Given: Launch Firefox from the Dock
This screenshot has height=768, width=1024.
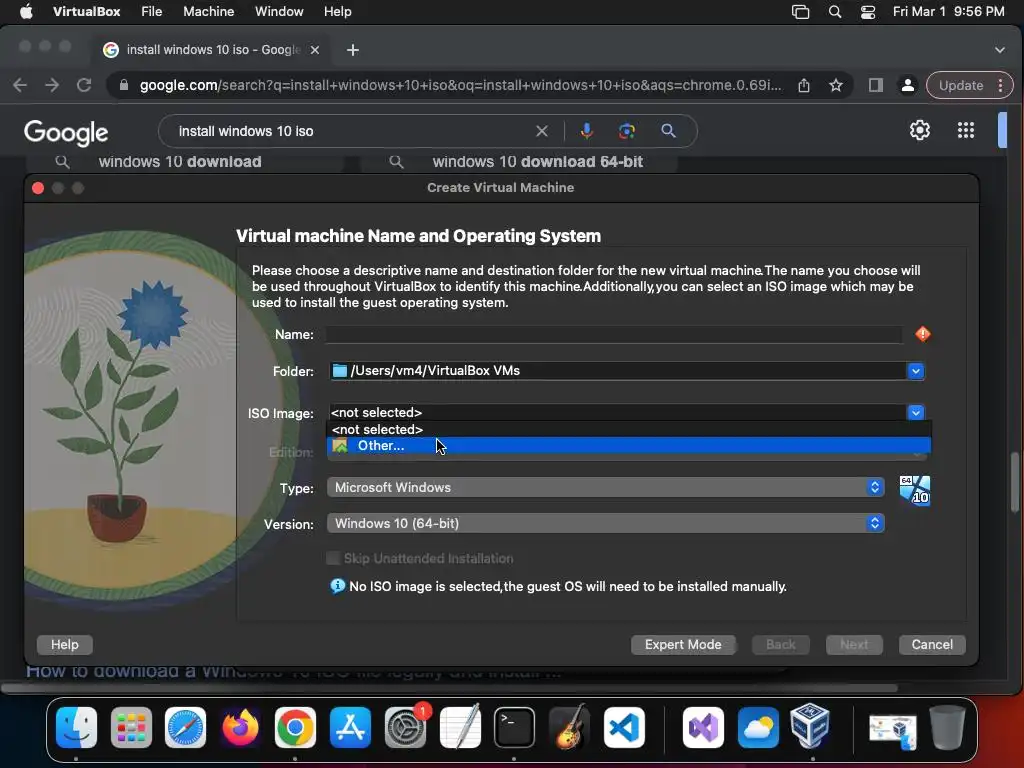Looking at the screenshot, I should tap(240, 727).
